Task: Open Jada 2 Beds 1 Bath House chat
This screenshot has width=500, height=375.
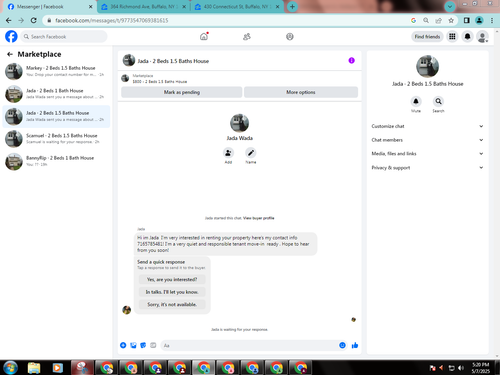Action: tap(56, 94)
